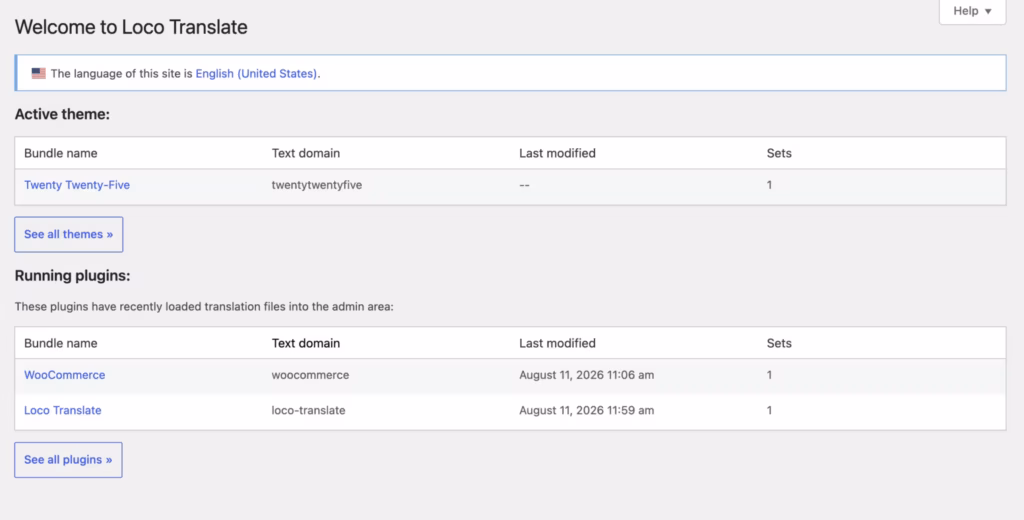
Task: Click Sets value in Loco Translate row
Action: click(x=769, y=410)
